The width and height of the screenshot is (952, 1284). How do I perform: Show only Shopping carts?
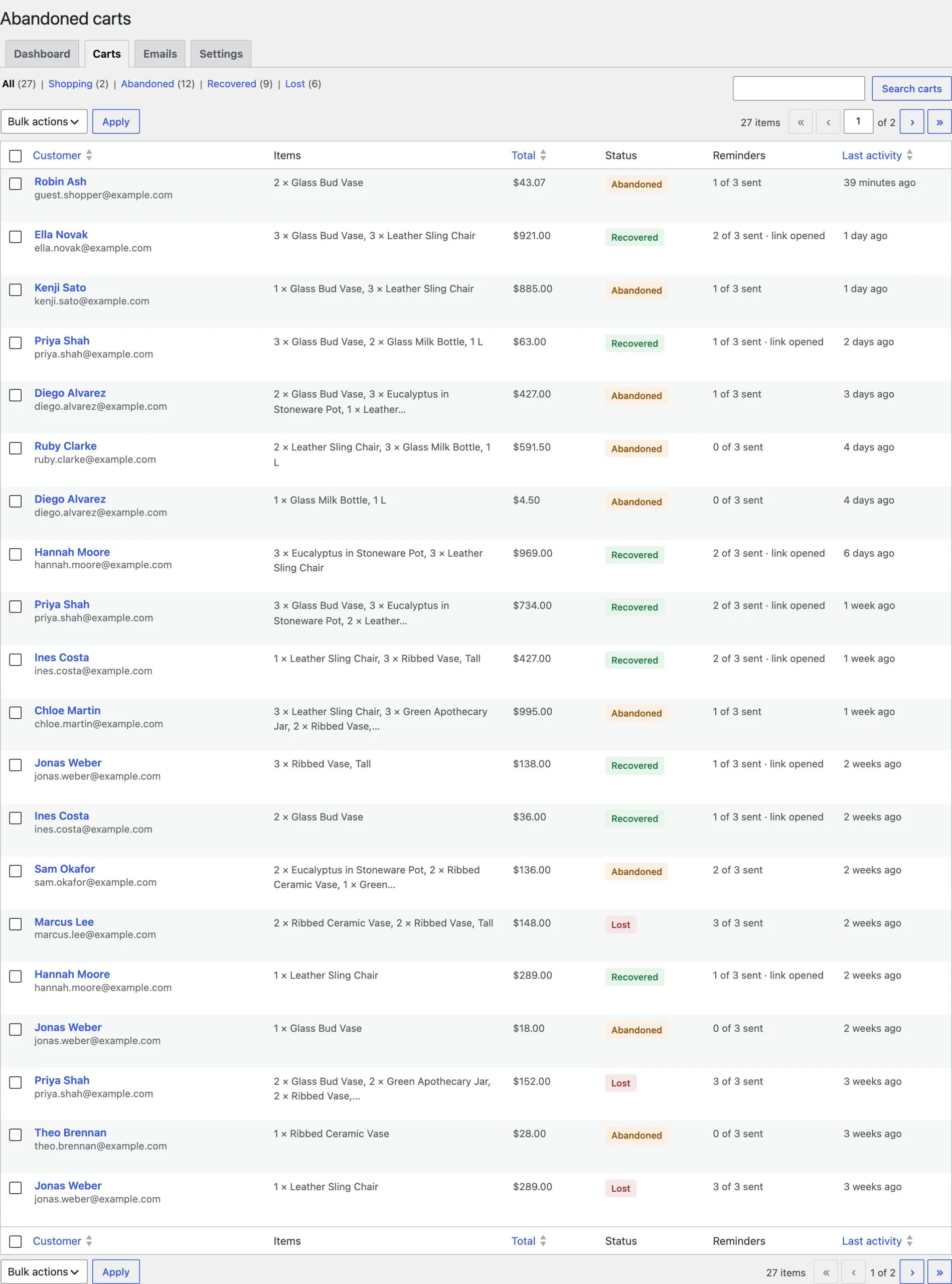(x=70, y=84)
